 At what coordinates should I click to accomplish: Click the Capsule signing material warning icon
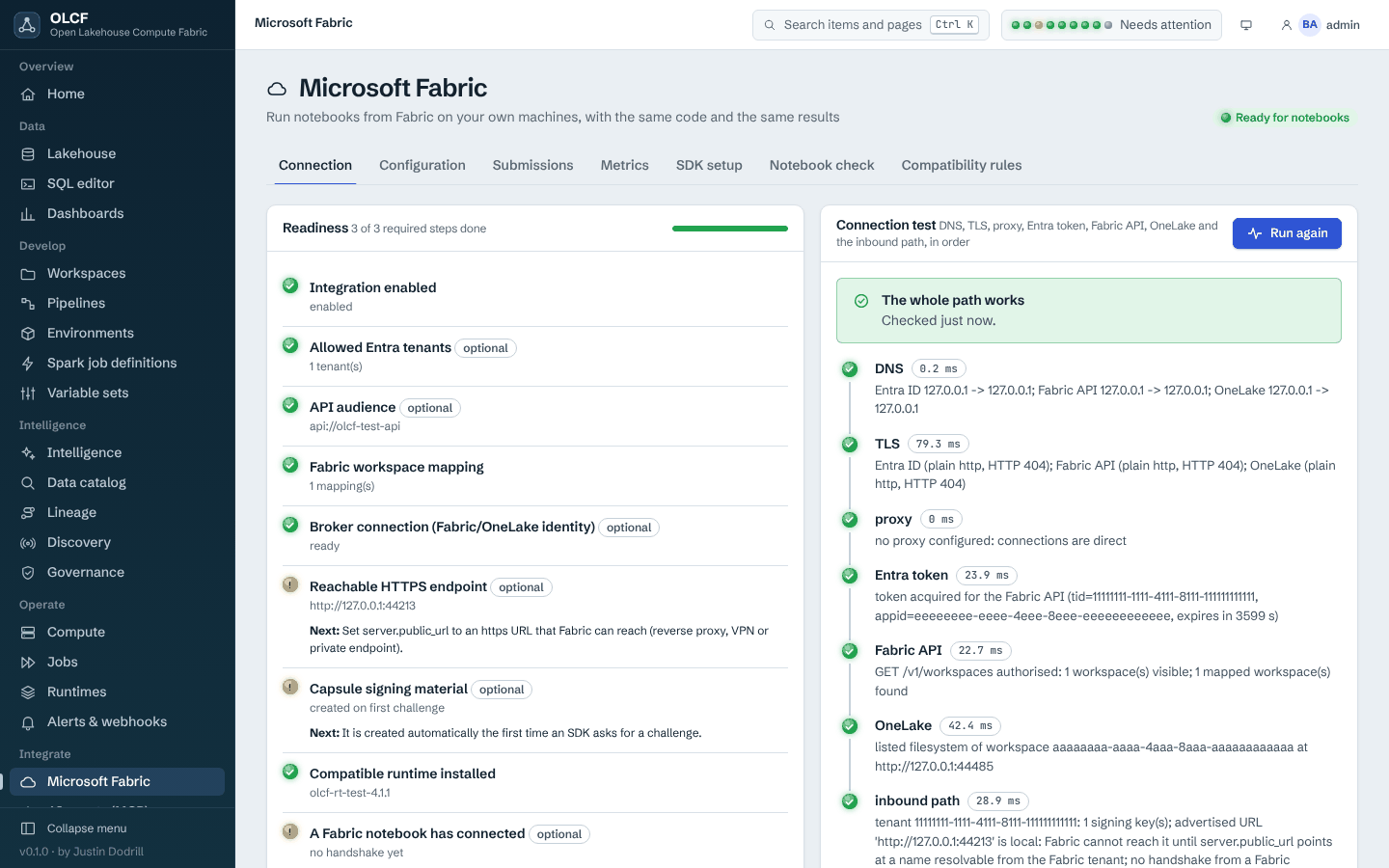(x=290, y=687)
